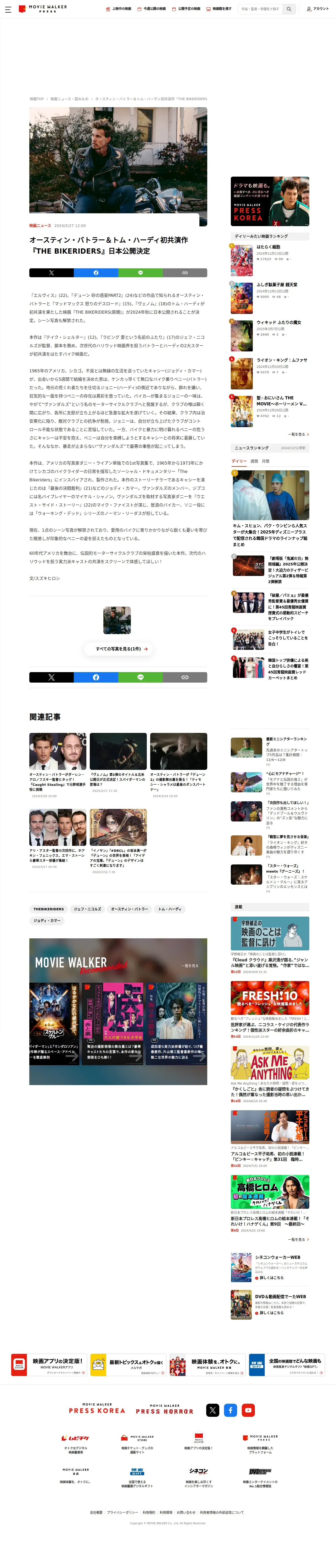Open the footer PRESS HORROR logo

tap(165, 1410)
